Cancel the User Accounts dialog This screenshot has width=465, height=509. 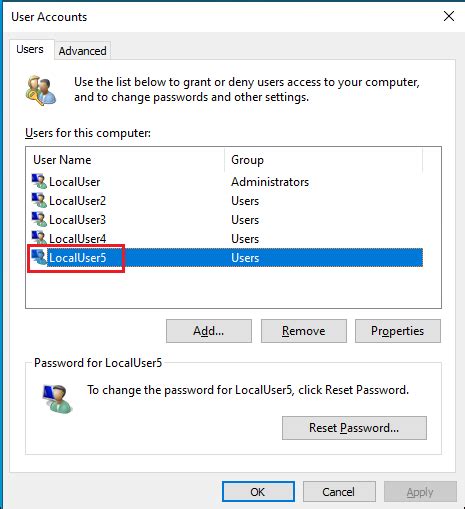(339, 492)
